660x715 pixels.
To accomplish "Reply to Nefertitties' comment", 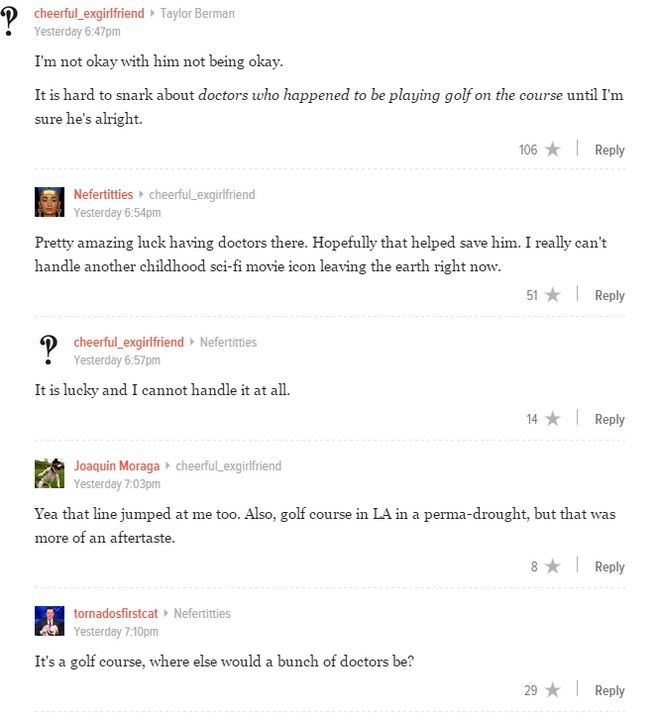I will [x=609, y=295].
